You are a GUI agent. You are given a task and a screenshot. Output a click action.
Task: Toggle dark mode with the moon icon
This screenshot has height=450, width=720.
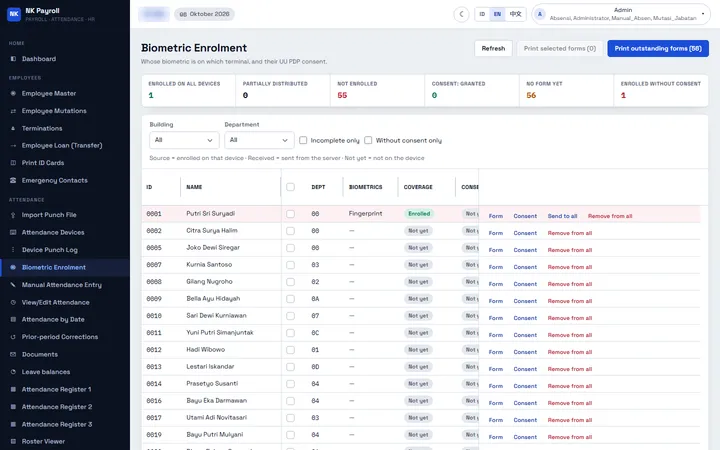click(x=461, y=14)
